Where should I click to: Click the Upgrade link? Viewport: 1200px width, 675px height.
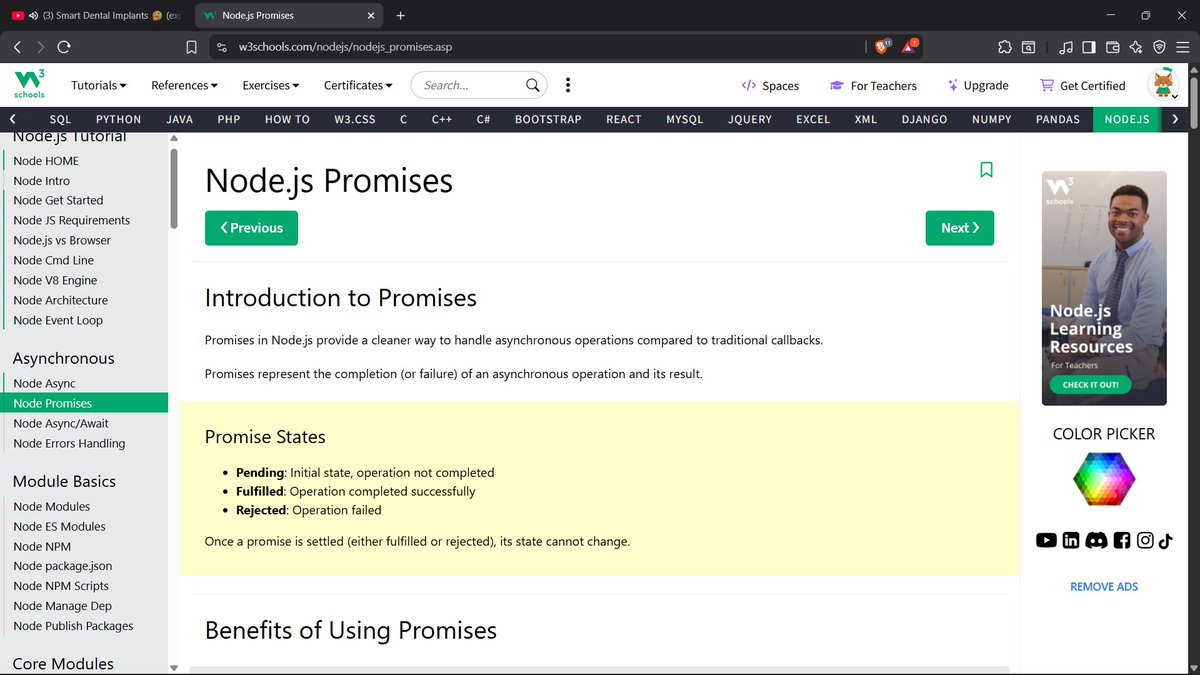[x=978, y=86]
